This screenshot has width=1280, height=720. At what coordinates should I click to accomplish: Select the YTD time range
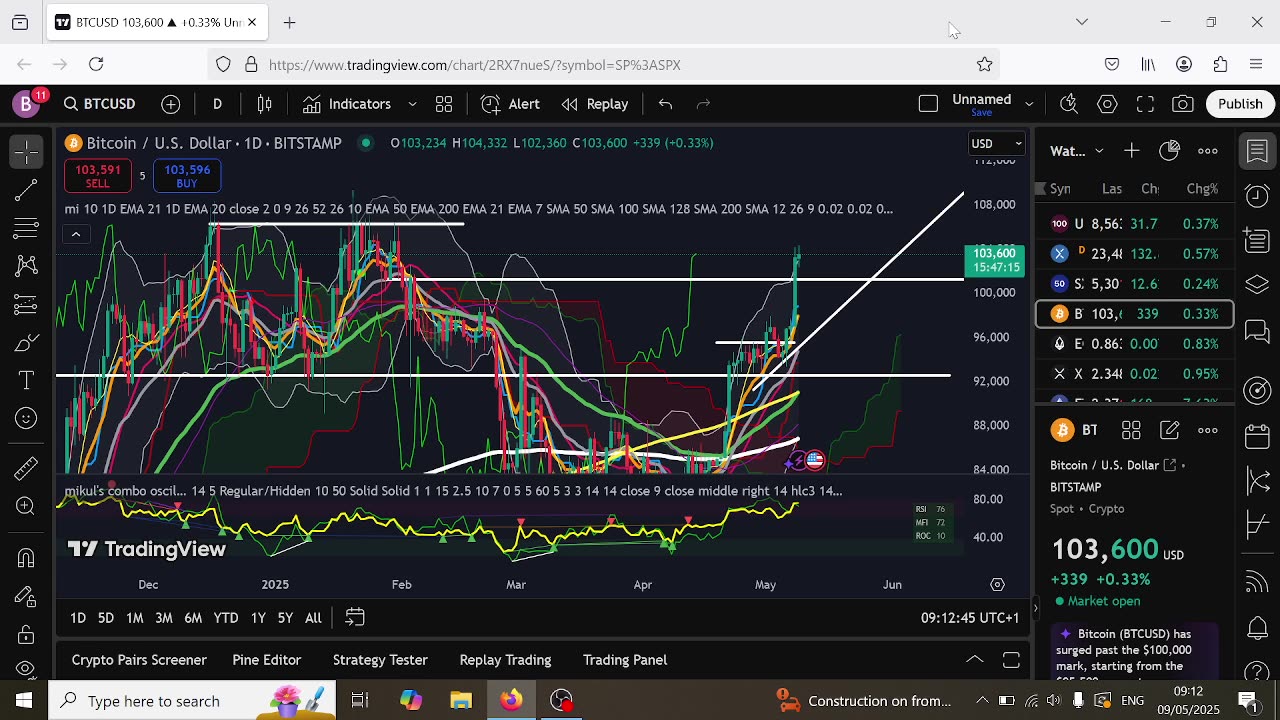[x=226, y=618]
